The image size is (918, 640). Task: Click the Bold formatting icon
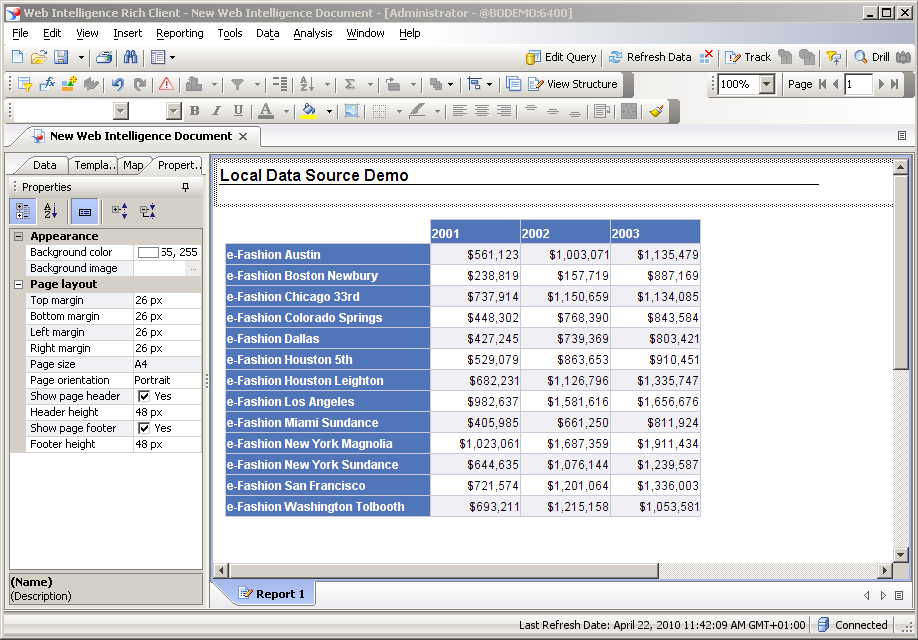click(194, 111)
